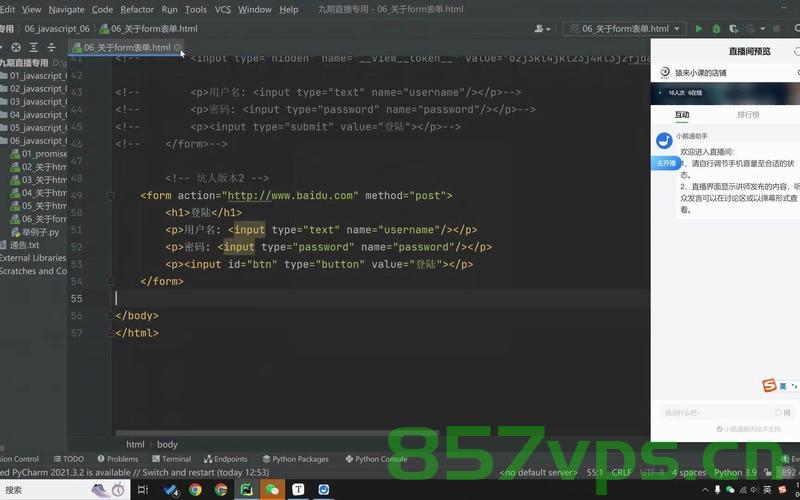Screen dimensions: 800x500
Task: Open the View menu
Action: [32, 10]
